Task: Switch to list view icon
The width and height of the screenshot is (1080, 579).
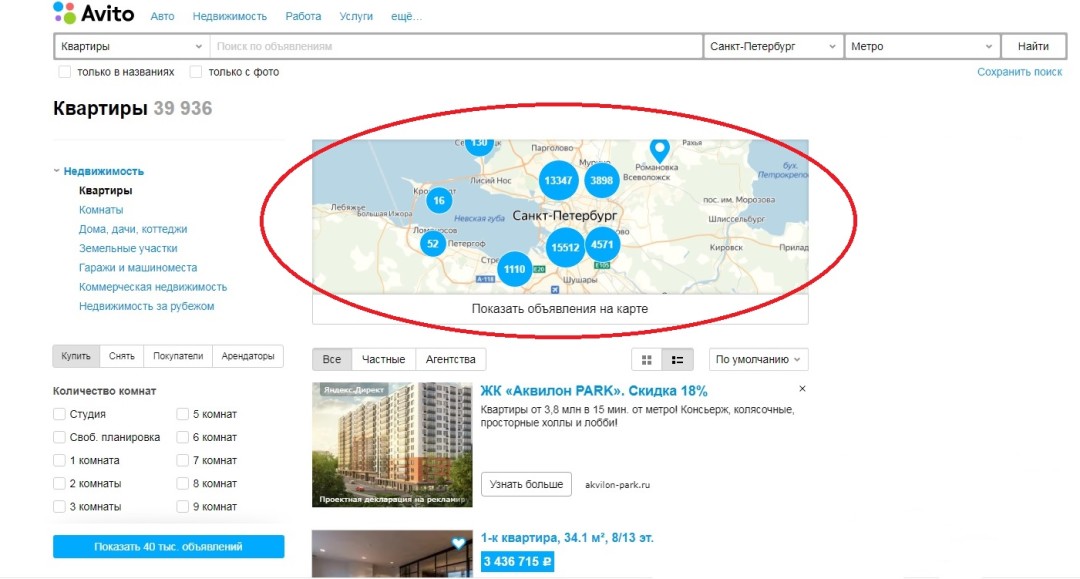Action: tap(678, 360)
